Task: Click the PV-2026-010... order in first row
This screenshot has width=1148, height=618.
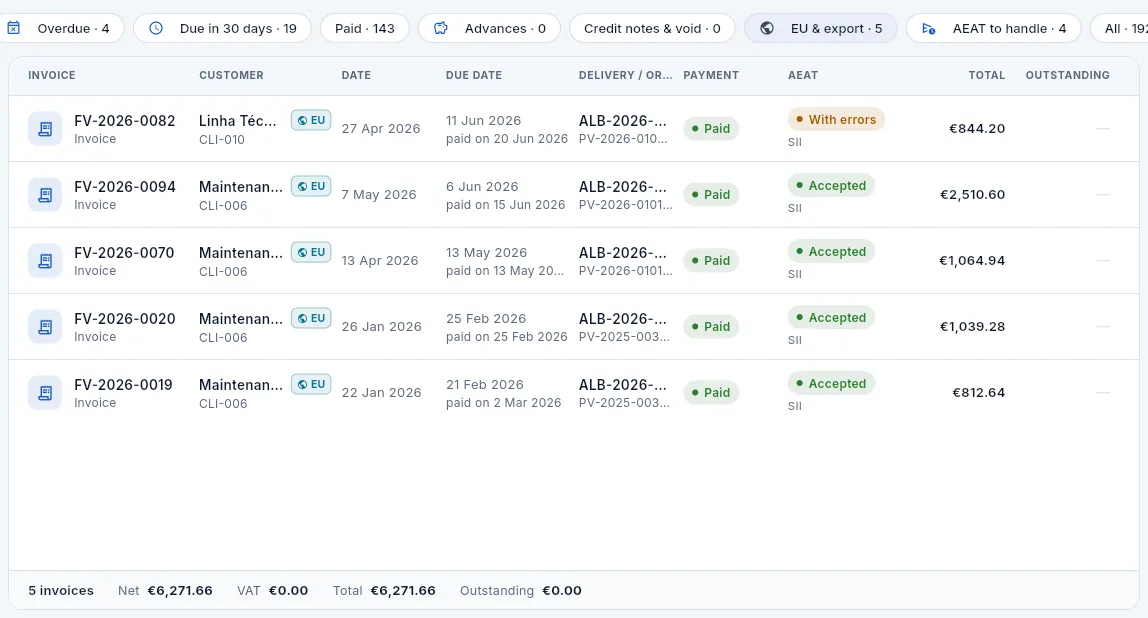Action: pyautogui.click(x=623, y=139)
